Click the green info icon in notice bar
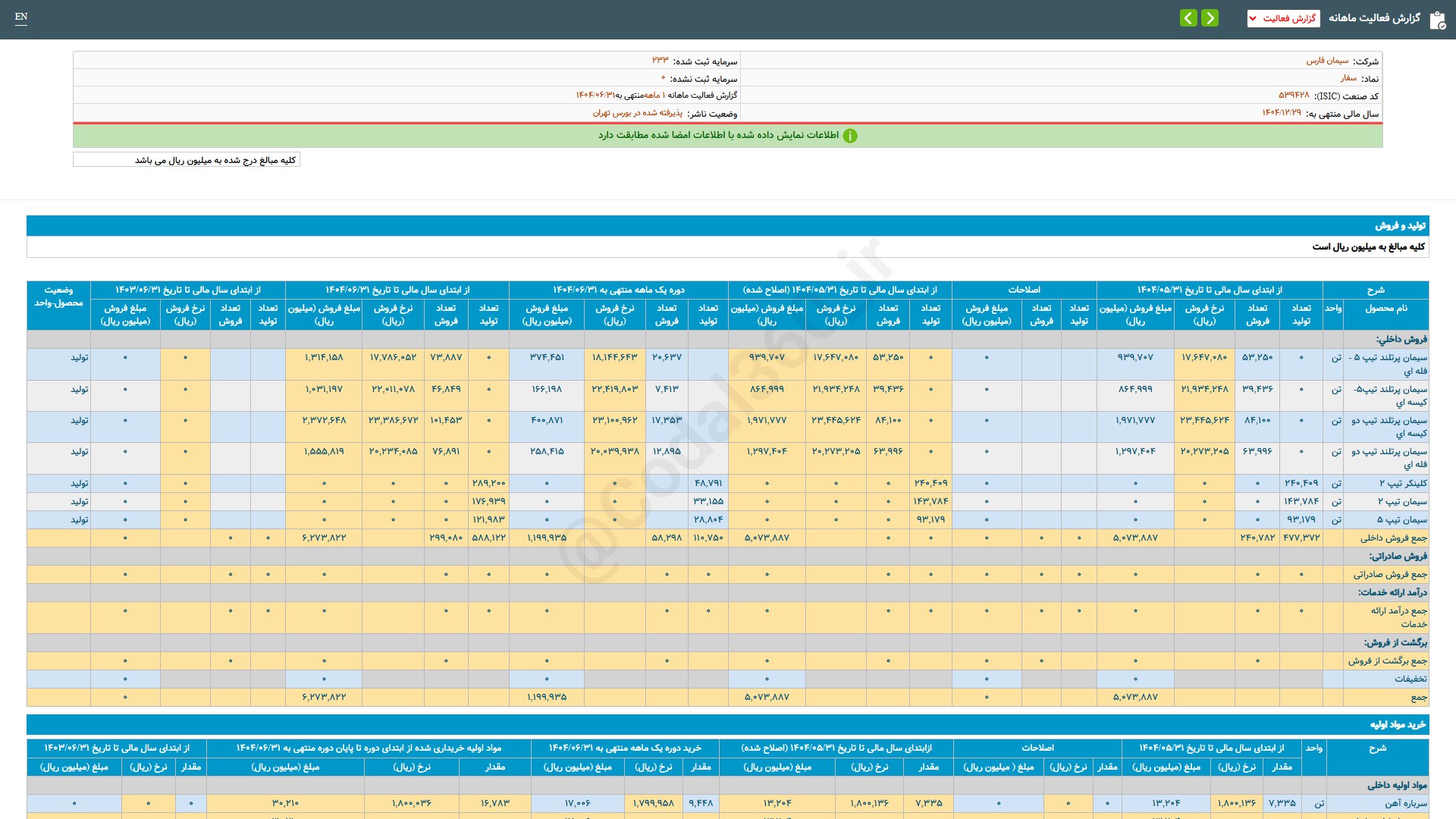This screenshot has width=1456, height=819. pos(850,136)
